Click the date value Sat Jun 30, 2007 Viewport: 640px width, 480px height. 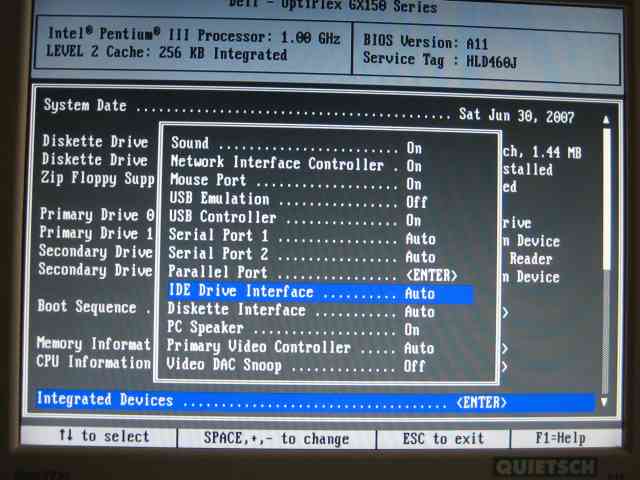517,116
